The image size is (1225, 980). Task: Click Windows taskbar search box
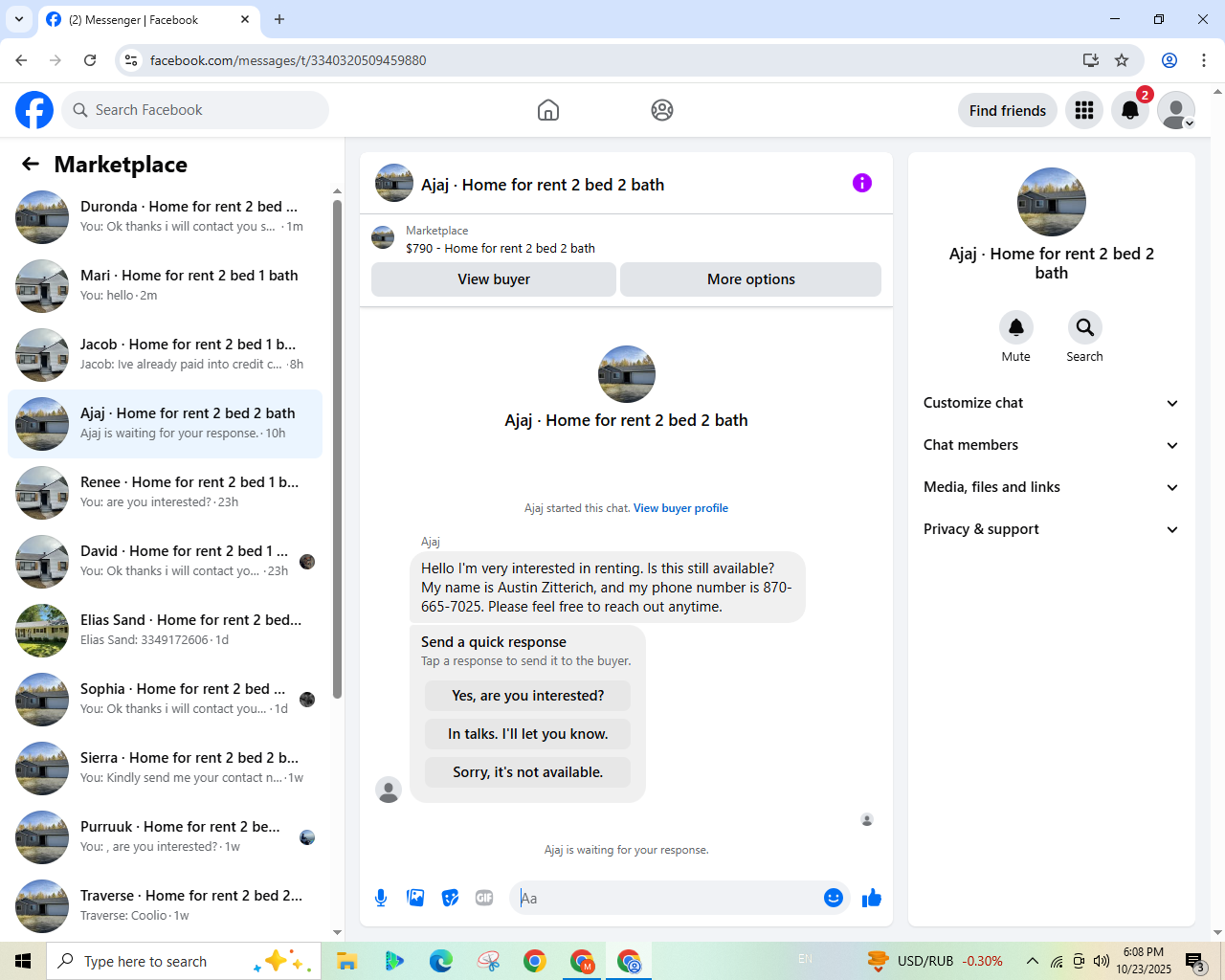point(182,961)
